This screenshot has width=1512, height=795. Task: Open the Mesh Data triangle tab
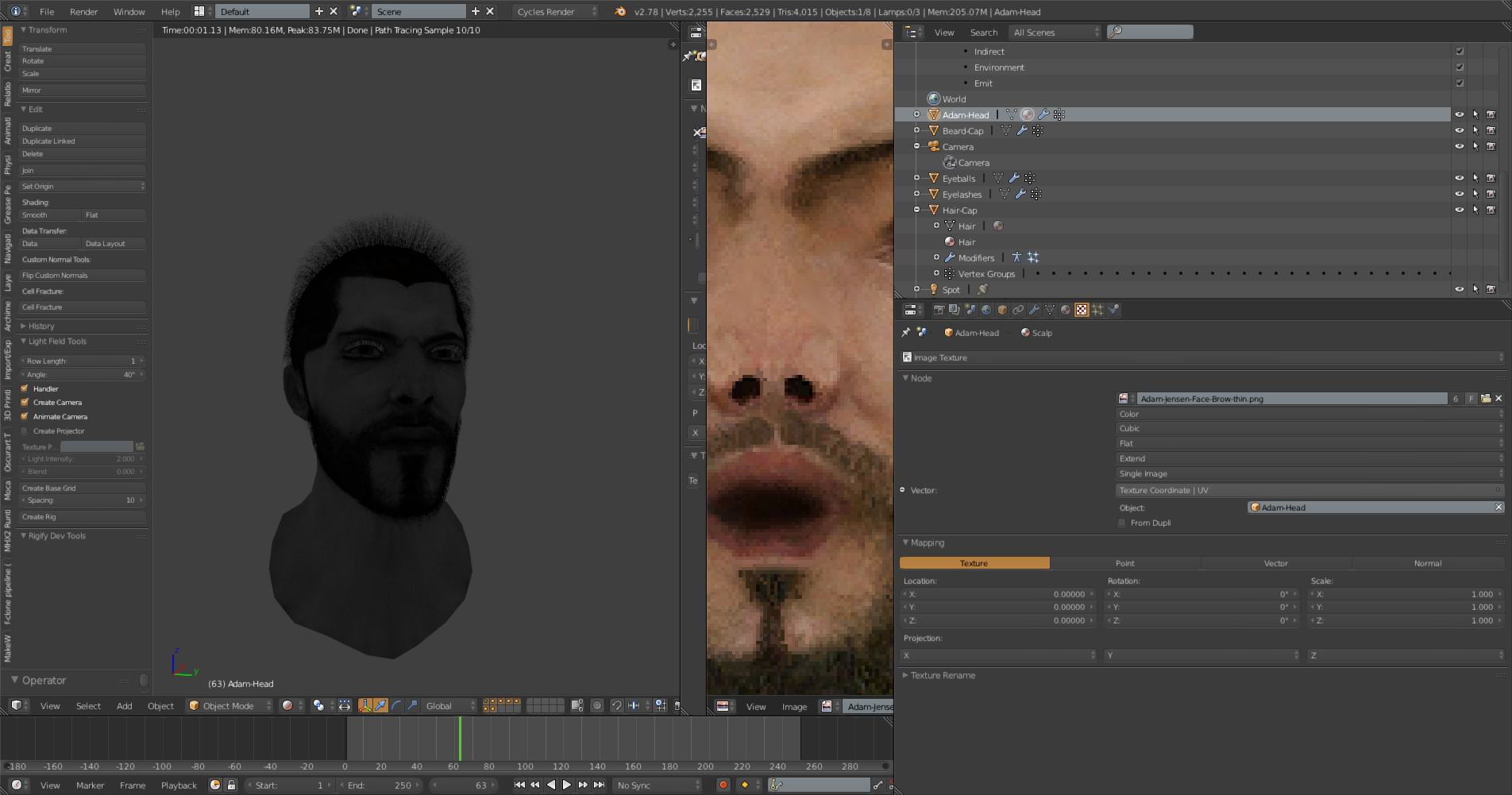[x=1050, y=310]
